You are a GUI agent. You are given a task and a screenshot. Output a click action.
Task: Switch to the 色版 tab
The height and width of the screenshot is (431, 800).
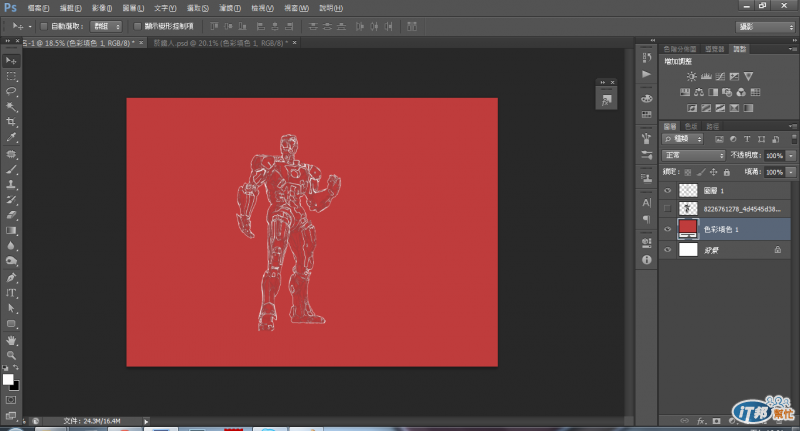click(x=692, y=126)
